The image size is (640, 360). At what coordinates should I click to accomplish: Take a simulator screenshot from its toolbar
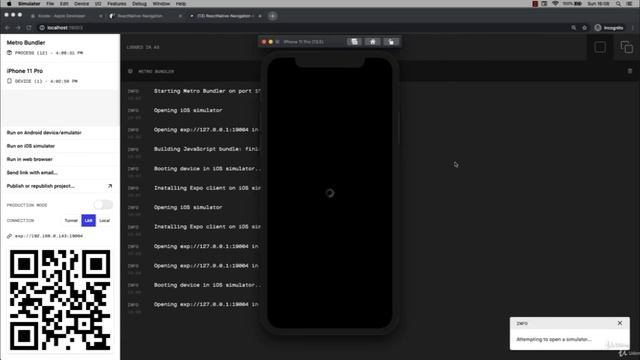pos(354,42)
